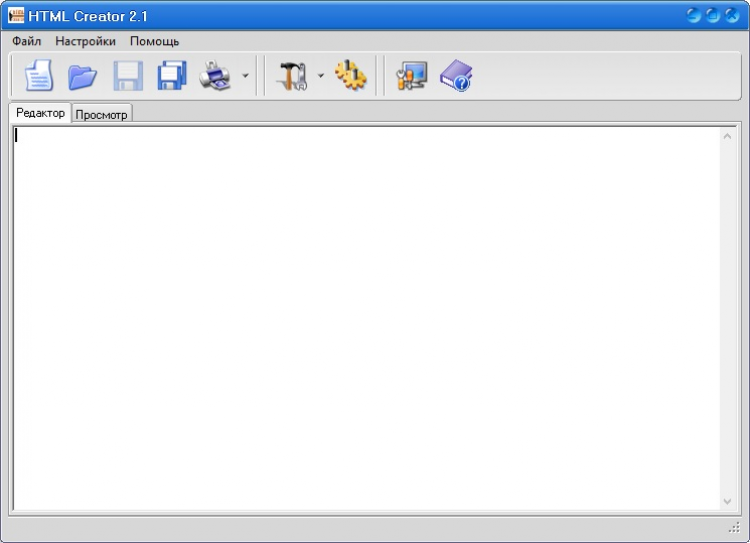Maximize the HTML Creator window
This screenshot has width=750, height=543.
tap(713, 16)
